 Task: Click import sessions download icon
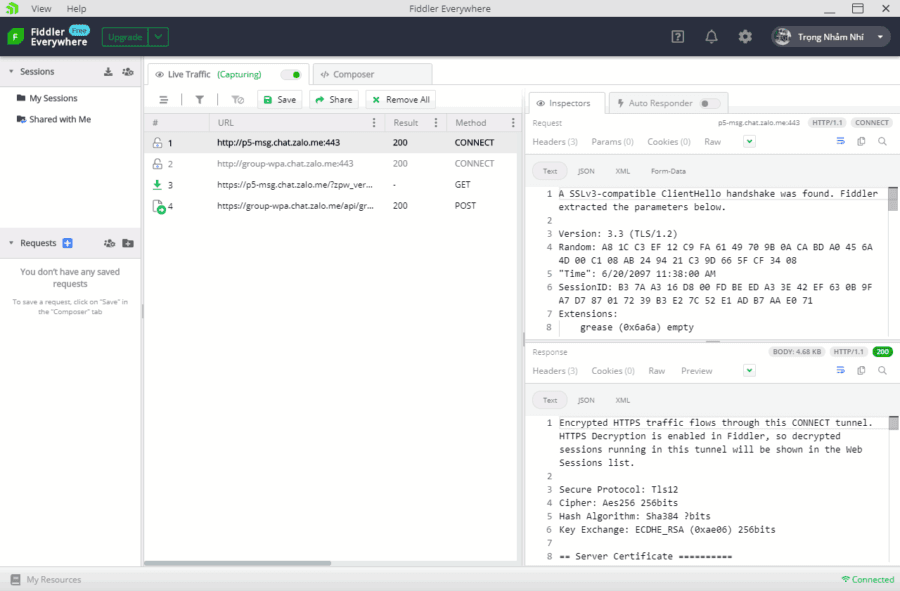pos(108,72)
